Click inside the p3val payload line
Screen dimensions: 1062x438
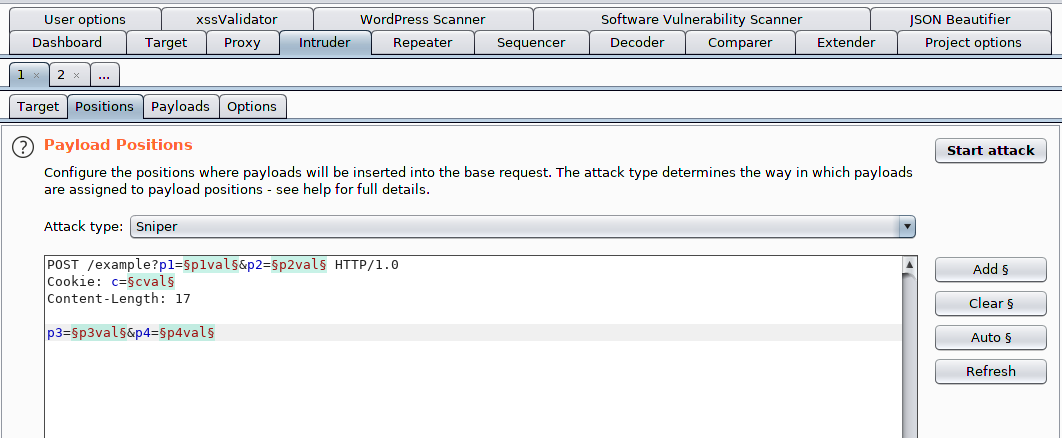[98, 332]
